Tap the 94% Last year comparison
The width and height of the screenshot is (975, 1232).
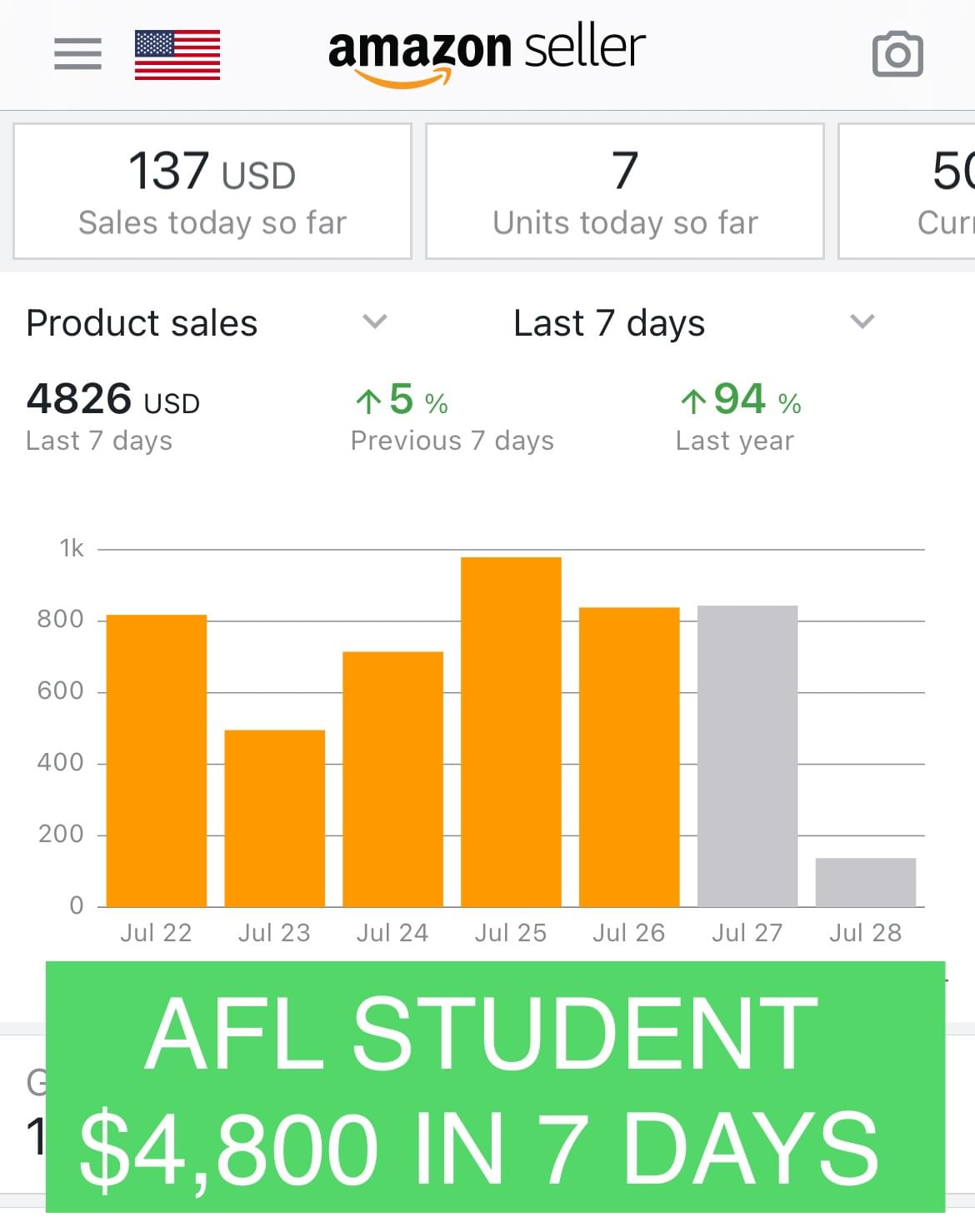point(737,416)
